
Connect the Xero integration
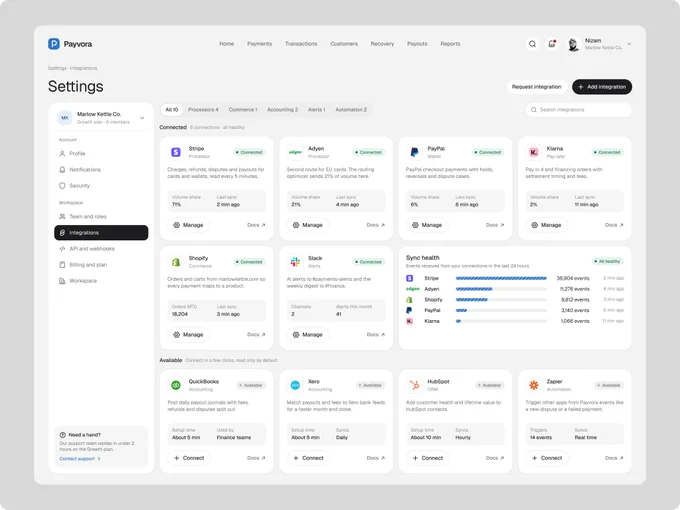click(x=308, y=458)
